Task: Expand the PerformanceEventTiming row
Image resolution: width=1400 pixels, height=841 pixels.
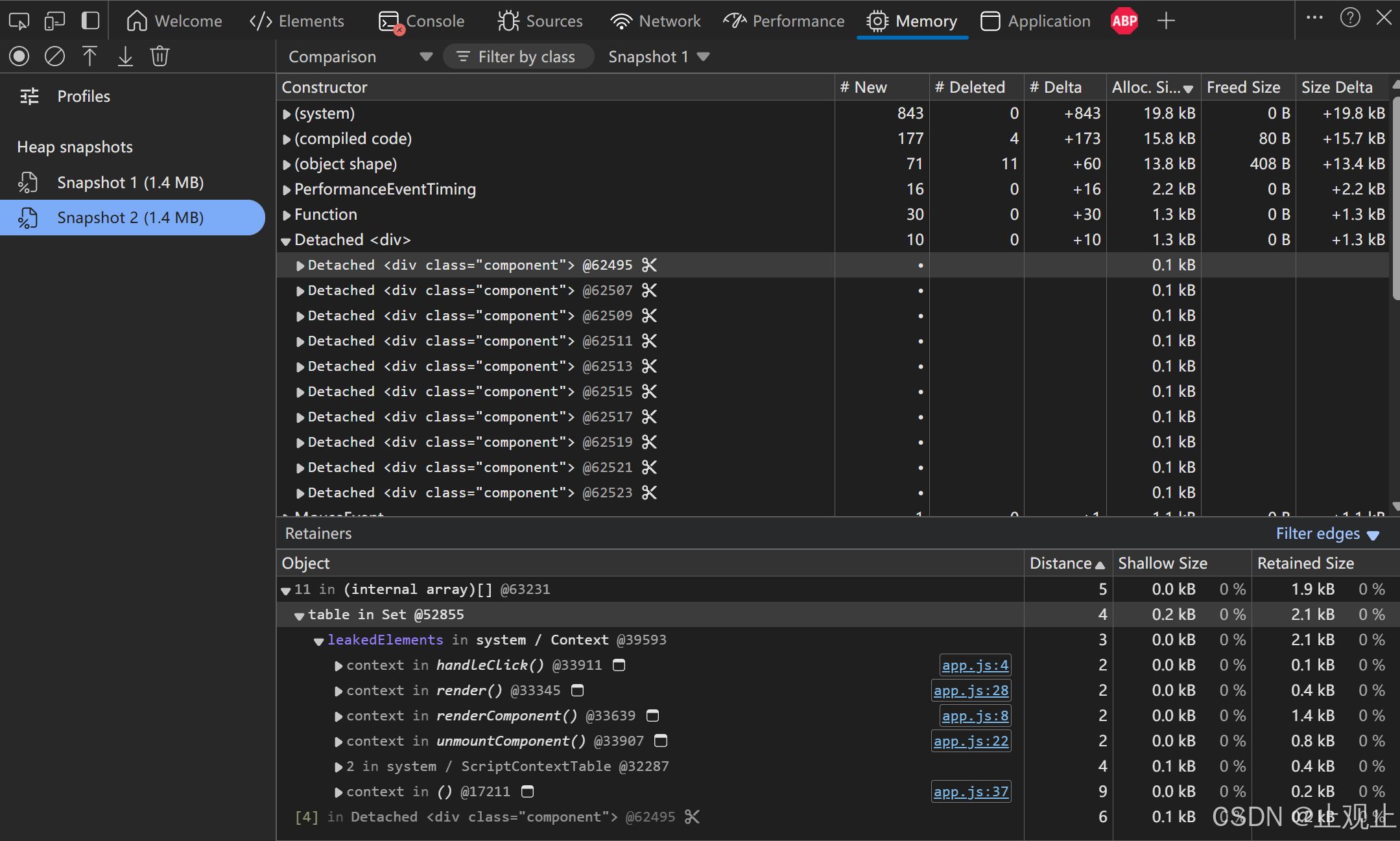Action: 287,190
